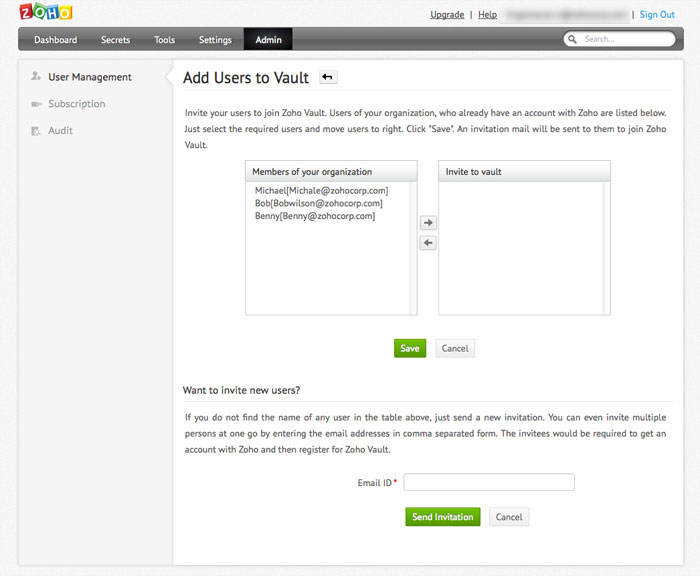
Task: Open Subscription in sidebar
Action: click(77, 104)
